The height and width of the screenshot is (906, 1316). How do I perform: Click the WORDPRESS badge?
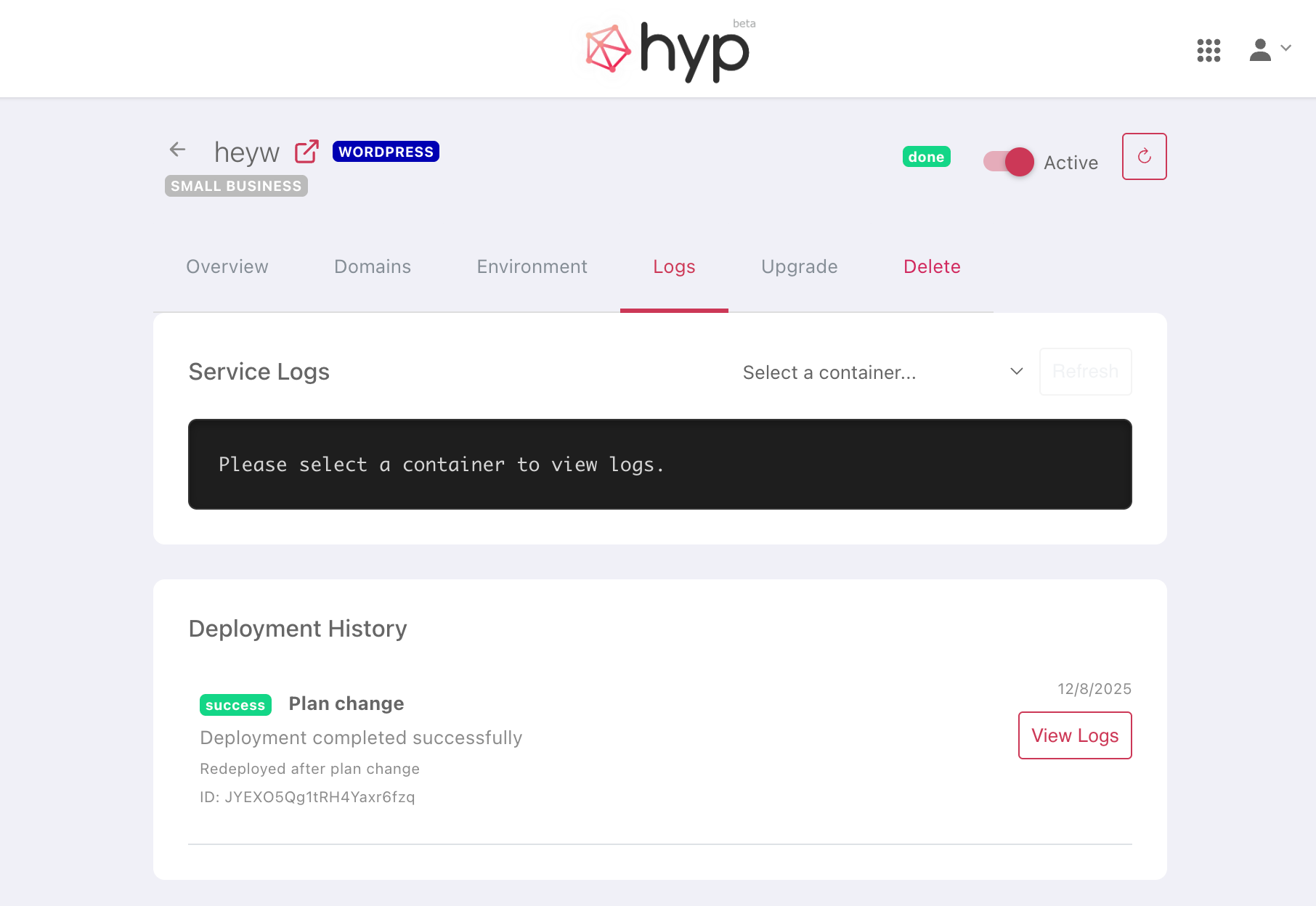click(x=386, y=152)
